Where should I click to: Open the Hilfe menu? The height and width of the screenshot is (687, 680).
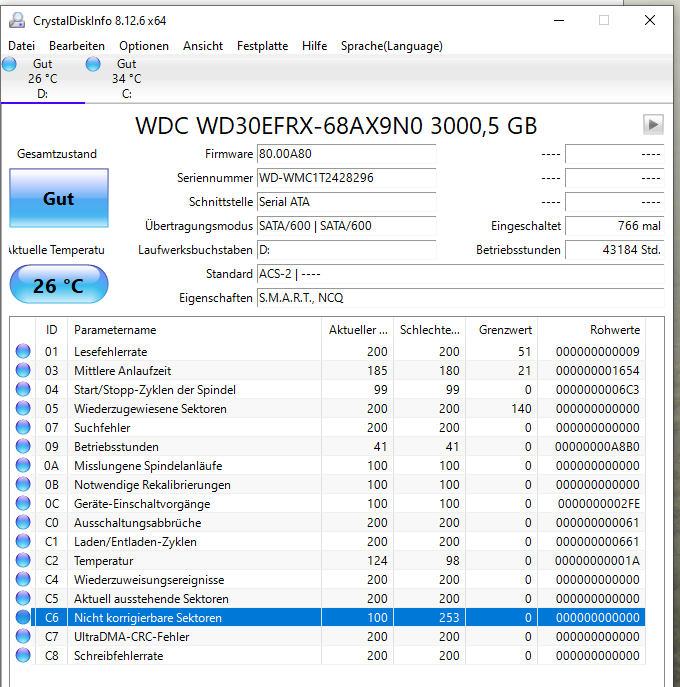coord(314,46)
